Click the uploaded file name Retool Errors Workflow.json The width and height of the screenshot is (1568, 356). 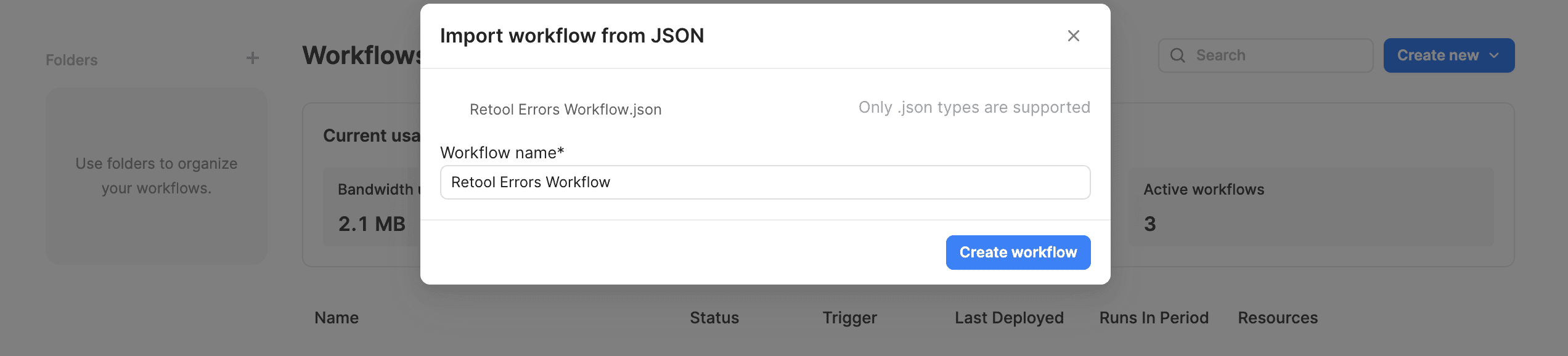click(x=565, y=108)
